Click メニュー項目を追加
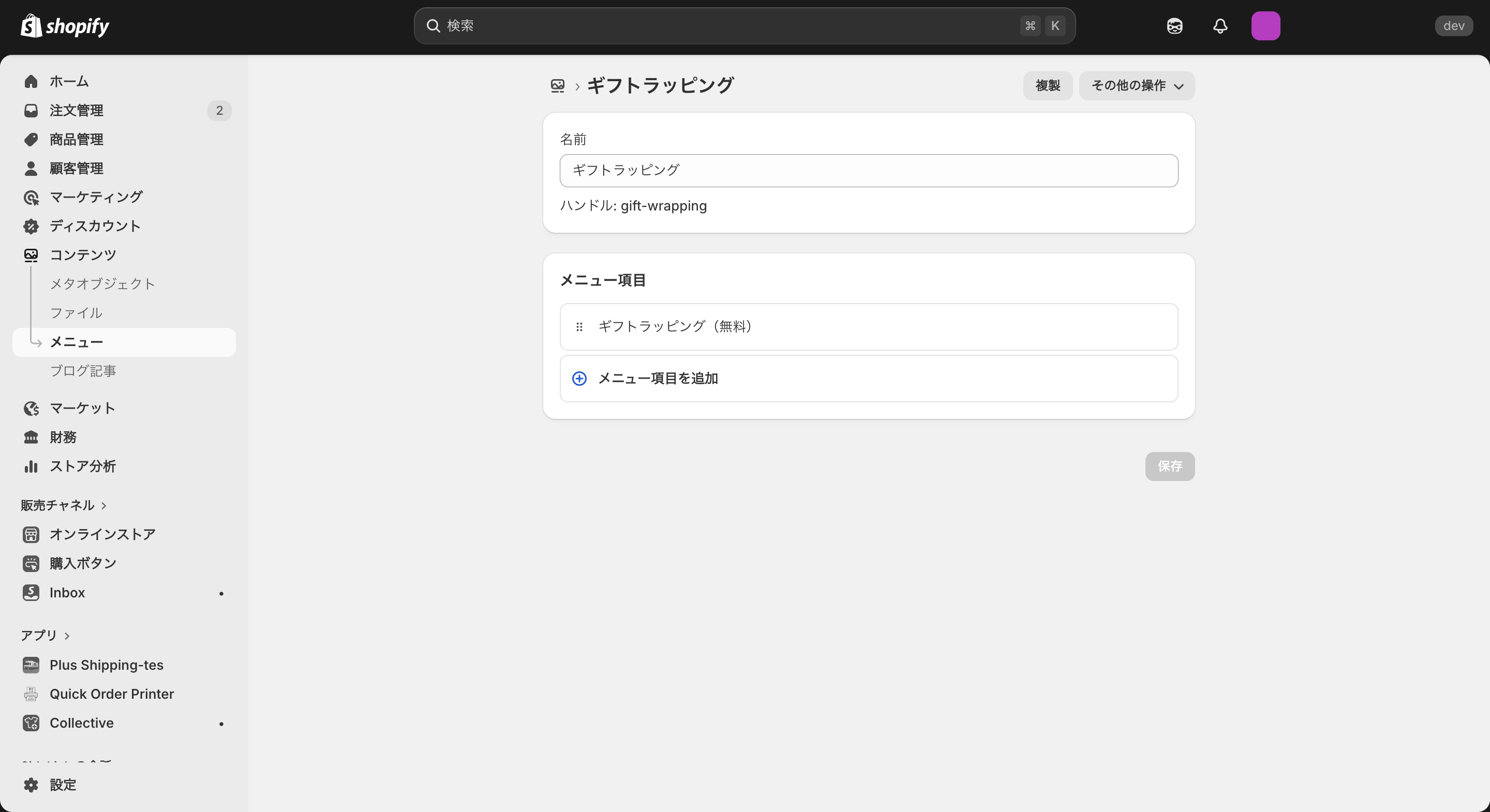 click(869, 378)
